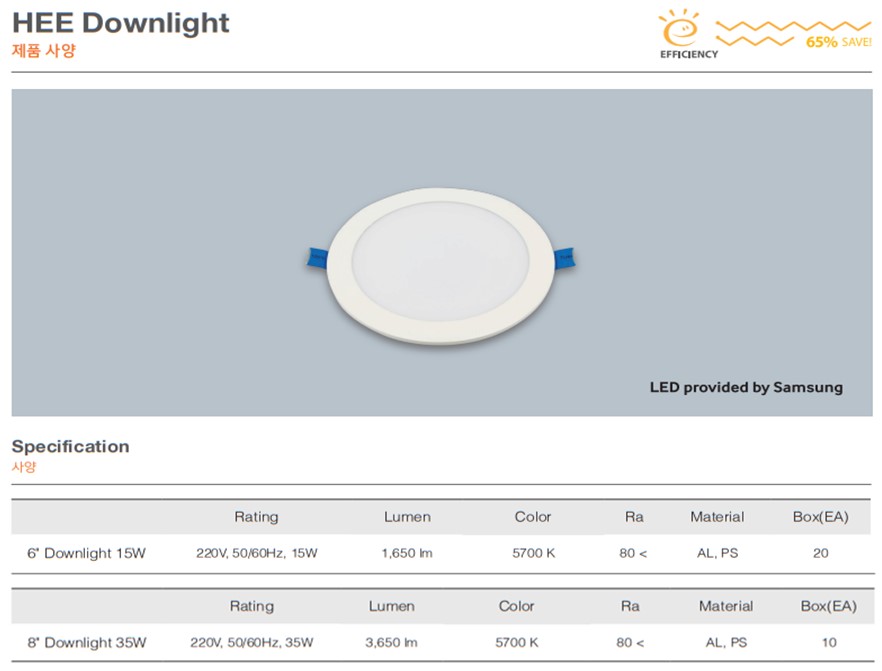Click '5700 K' in the 35W row
The height and width of the screenshot is (671, 882).
(x=516, y=643)
